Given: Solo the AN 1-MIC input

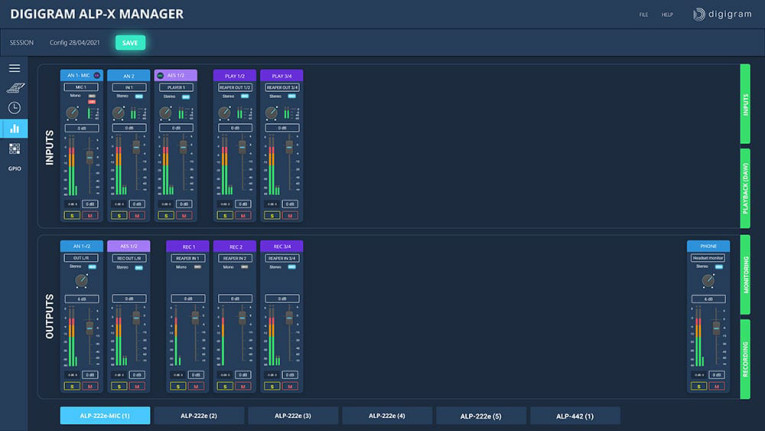Looking at the screenshot, I should tap(72, 215).
